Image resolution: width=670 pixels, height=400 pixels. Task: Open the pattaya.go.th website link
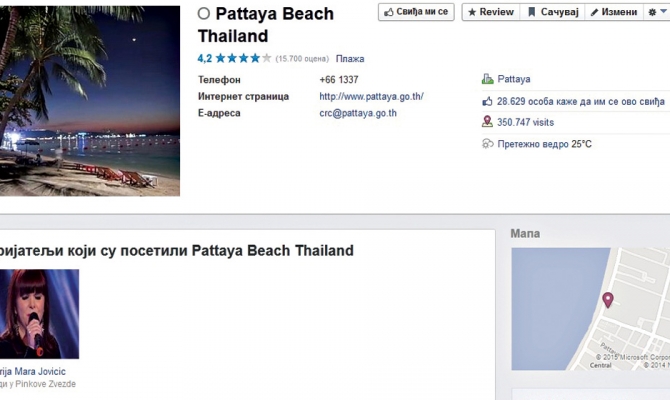371,97
